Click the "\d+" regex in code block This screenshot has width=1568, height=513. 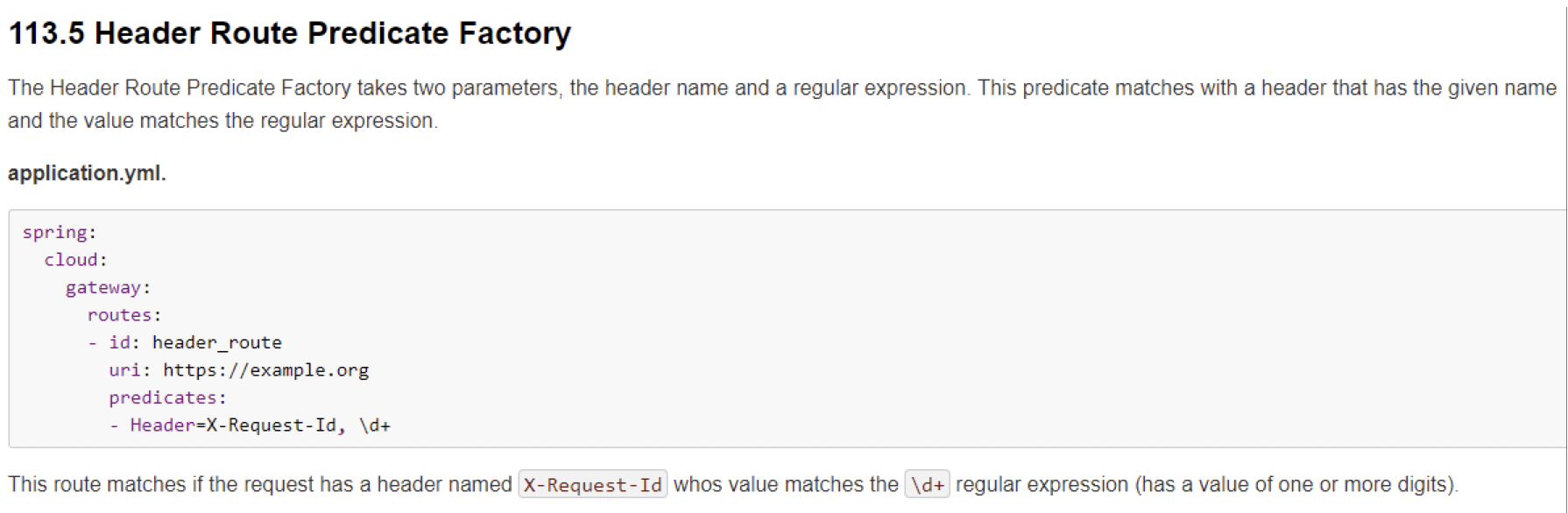(375, 425)
